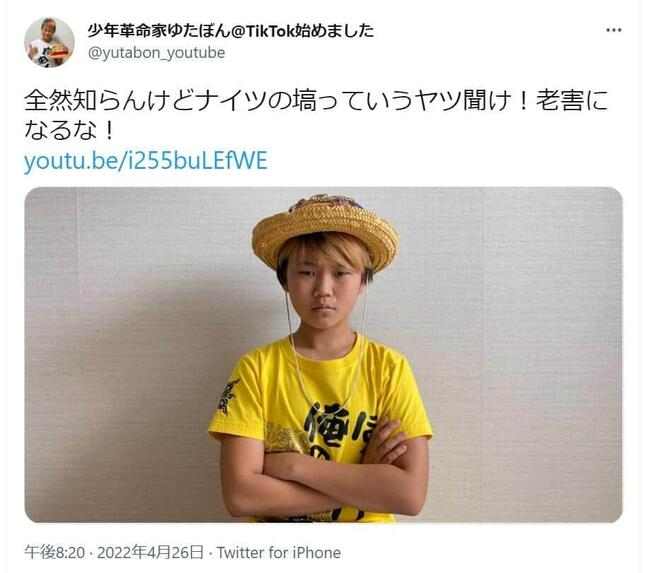Click the straw hat in the photo

pos(325,230)
